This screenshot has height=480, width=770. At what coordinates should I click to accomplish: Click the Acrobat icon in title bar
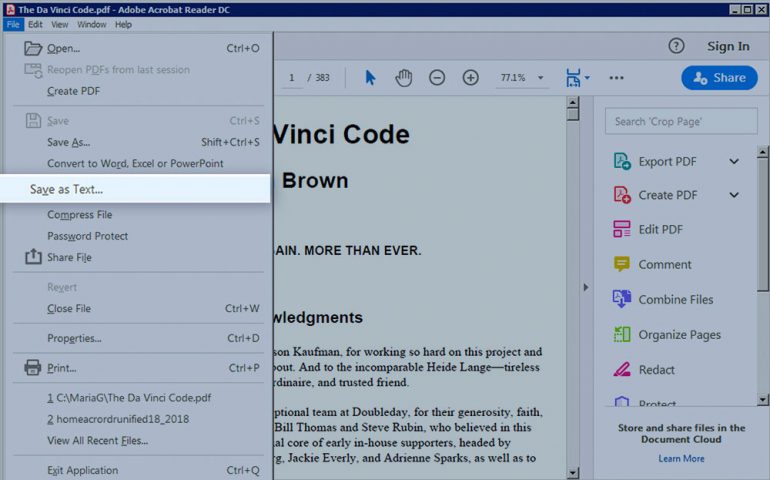9,9
